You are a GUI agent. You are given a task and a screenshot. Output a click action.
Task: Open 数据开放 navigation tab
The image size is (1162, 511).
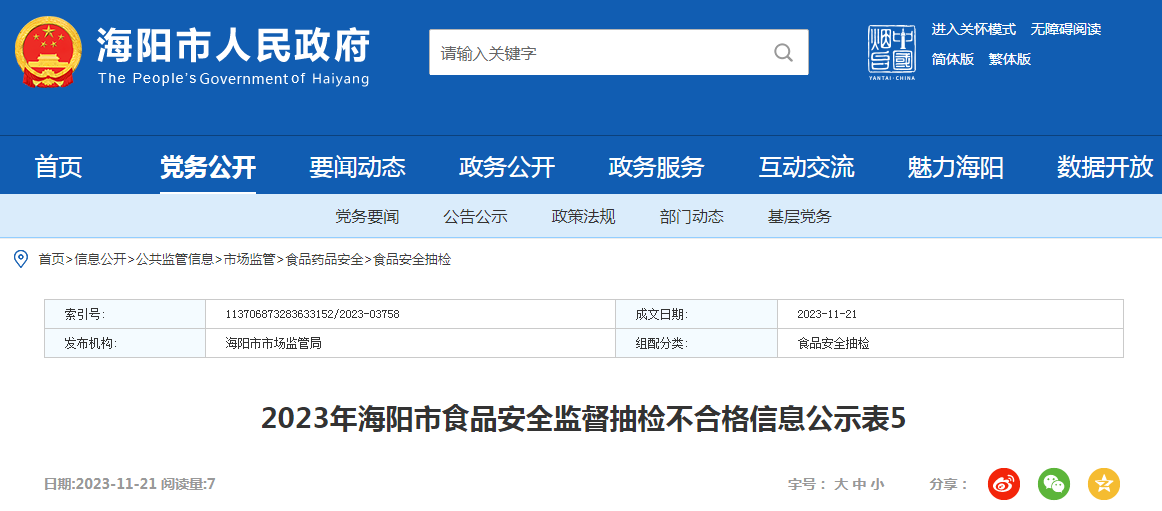pos(1105,167)
